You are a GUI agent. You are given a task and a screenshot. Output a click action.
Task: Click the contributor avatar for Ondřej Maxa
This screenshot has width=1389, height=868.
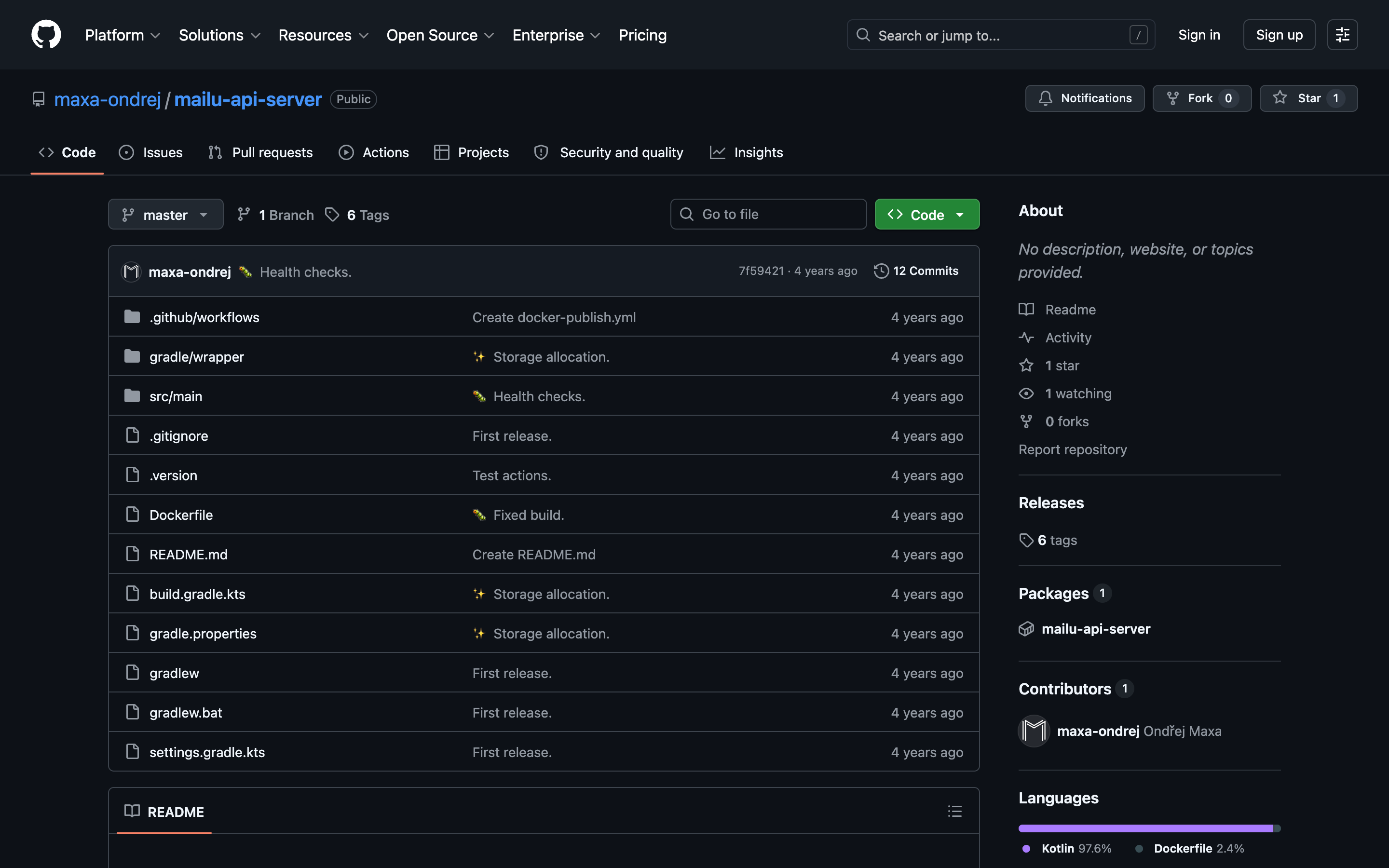pos(1034,731)
